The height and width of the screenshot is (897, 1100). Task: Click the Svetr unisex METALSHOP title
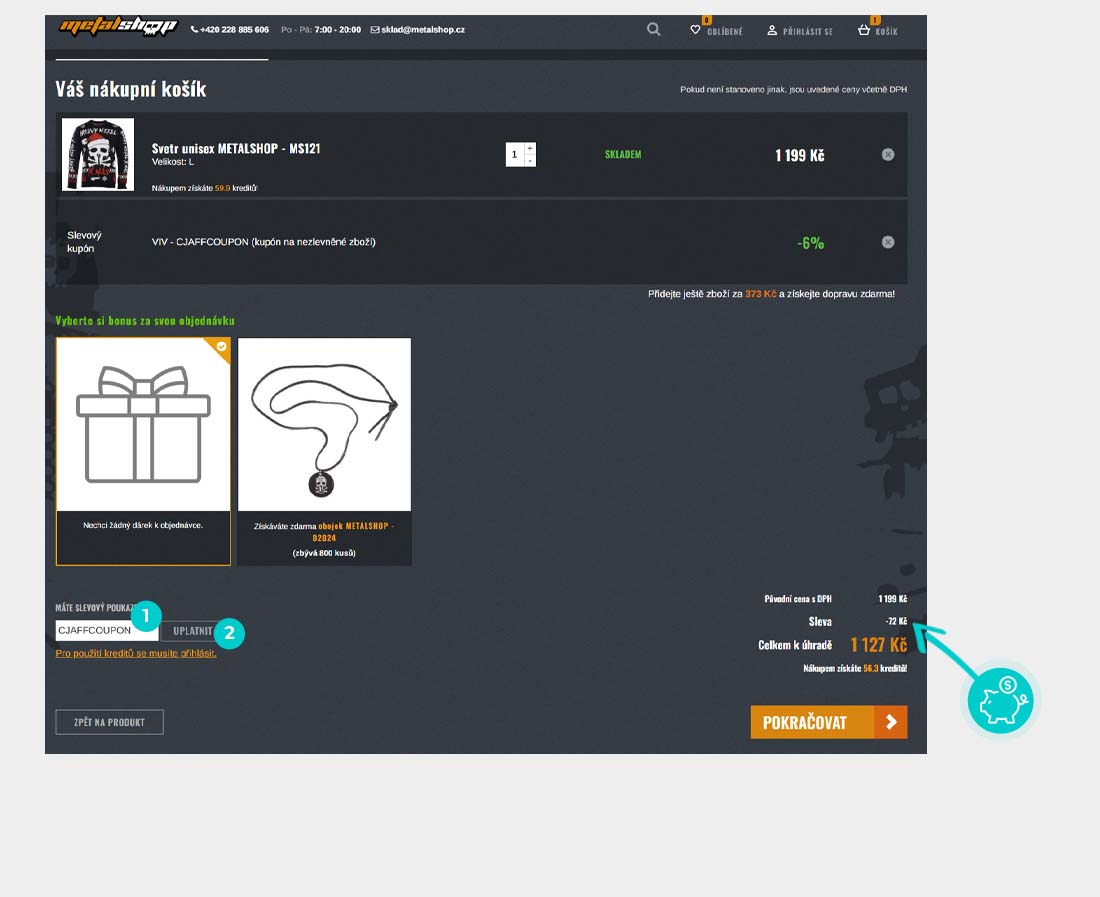236,148
